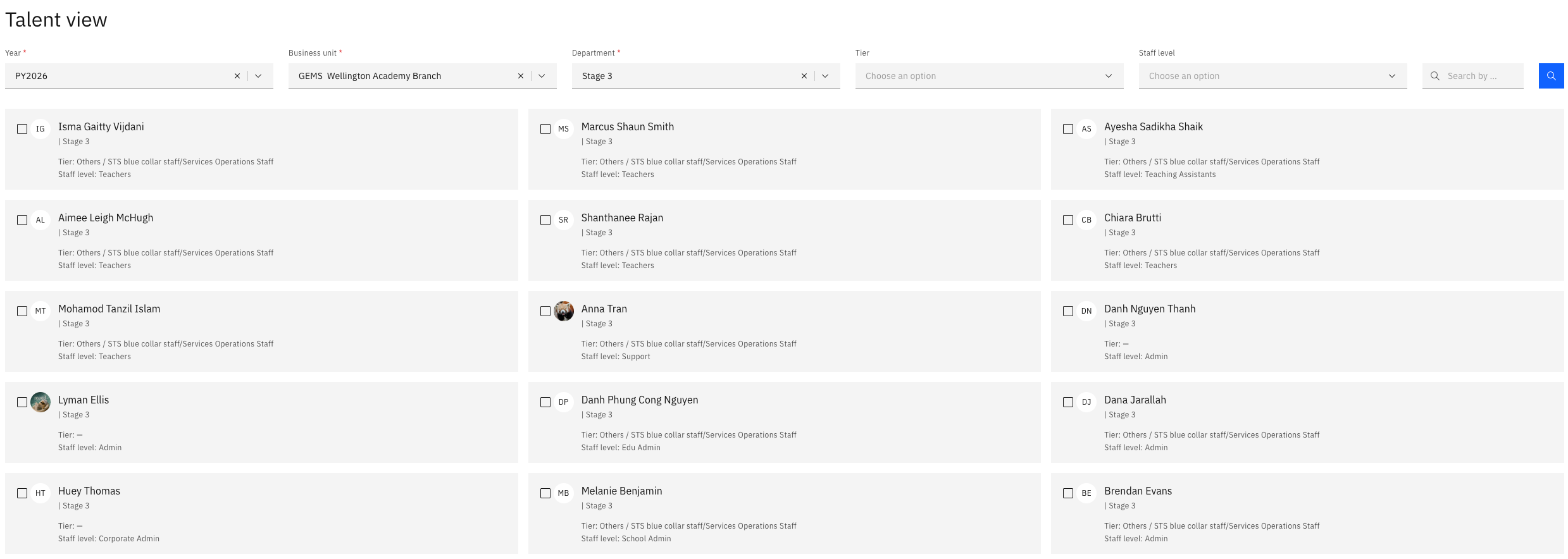1568x559 pixels.
Task: Click the AL avatar of Aimee Leigh McHugh
Action: coord(40,220)
